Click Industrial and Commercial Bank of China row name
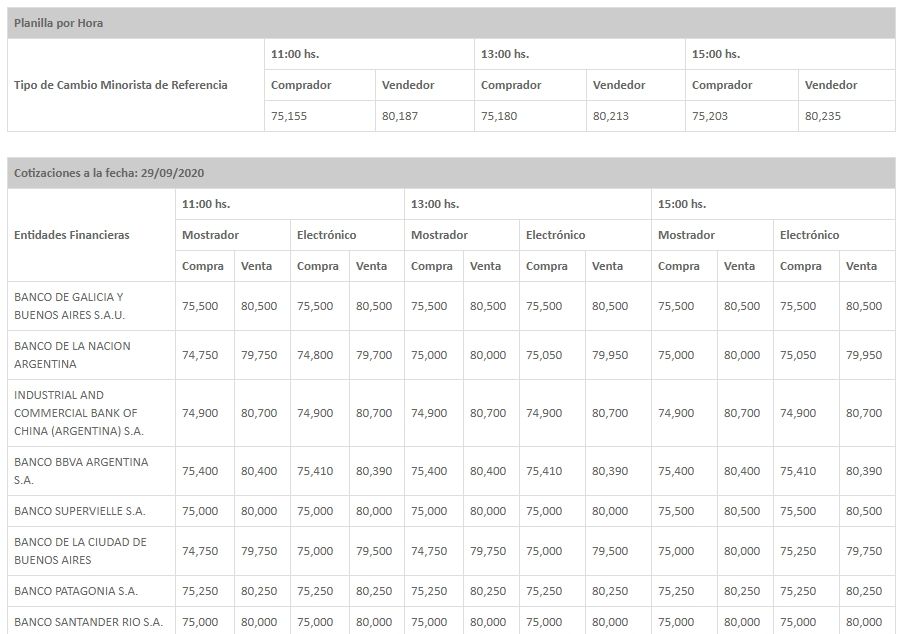 [x=78, y=413]
